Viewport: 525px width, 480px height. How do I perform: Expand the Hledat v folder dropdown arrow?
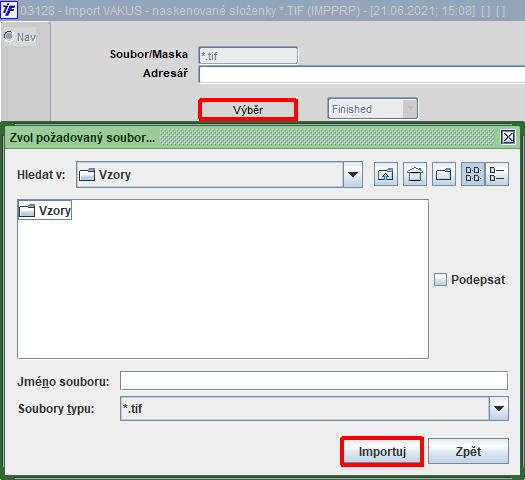353,174
